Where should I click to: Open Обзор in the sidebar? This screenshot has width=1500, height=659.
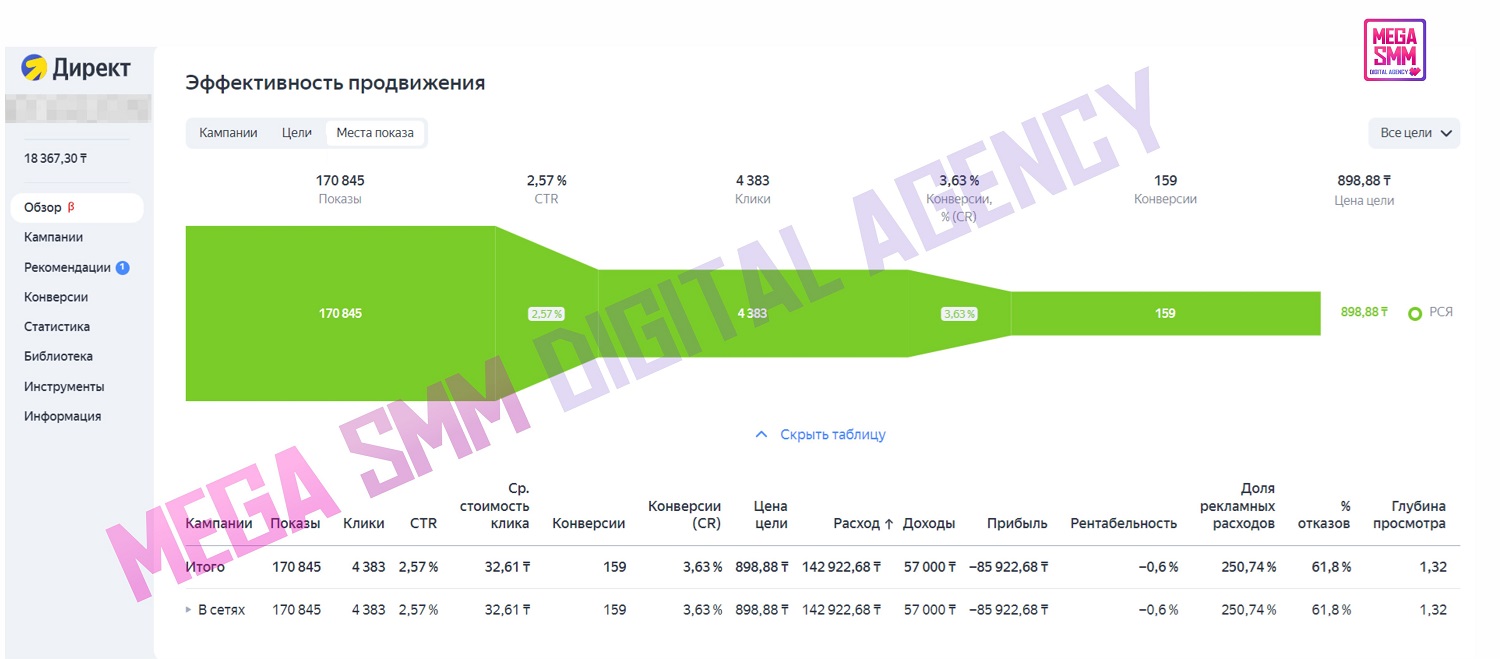coord(77,208)
